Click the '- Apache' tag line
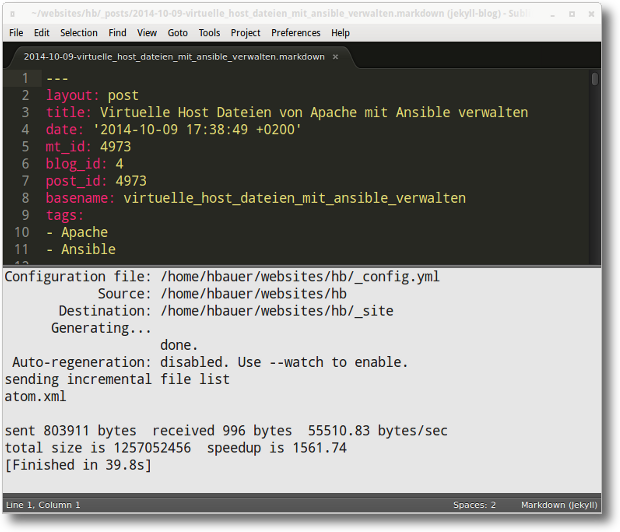Screen dimensions: 620x532 77,232
